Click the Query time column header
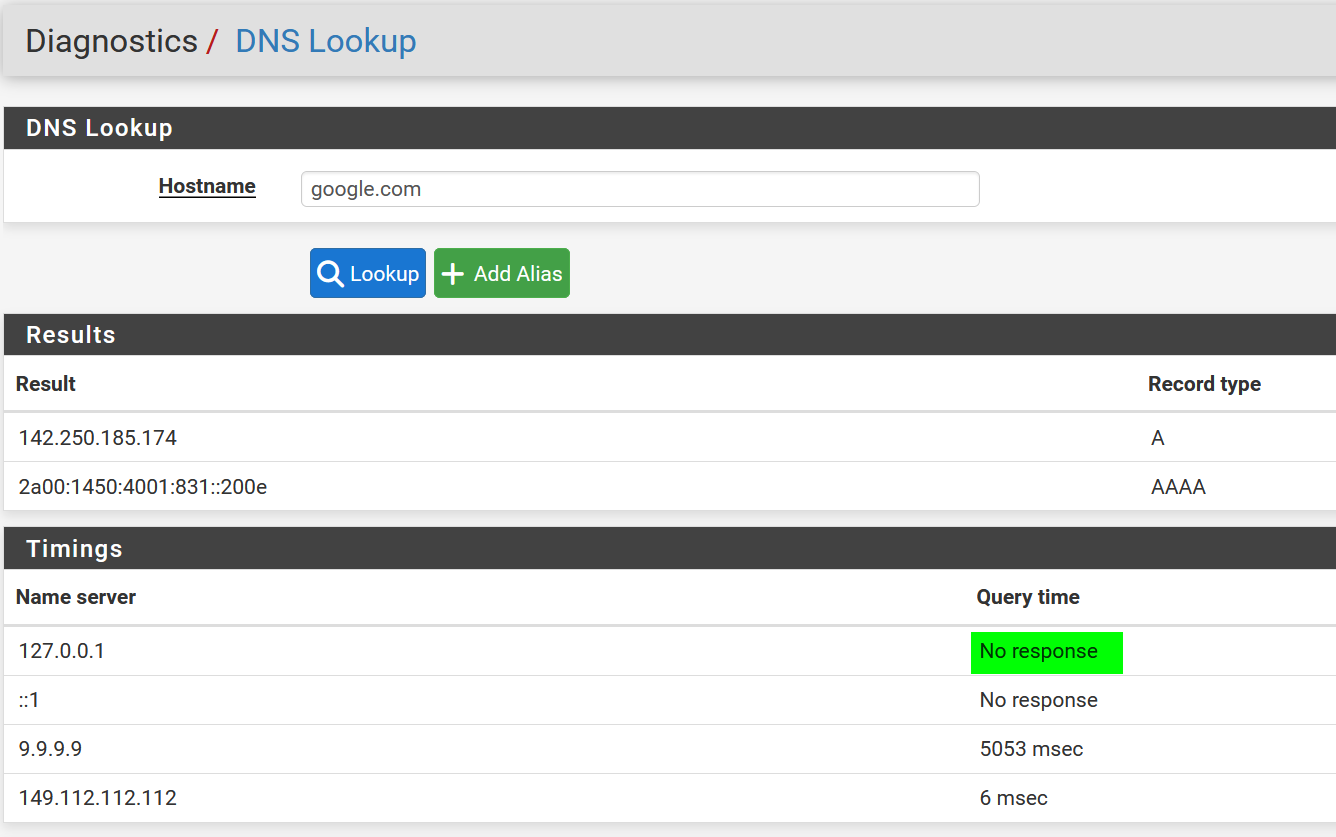The width and height of the screenshot is (1336, 837). 1028,597
